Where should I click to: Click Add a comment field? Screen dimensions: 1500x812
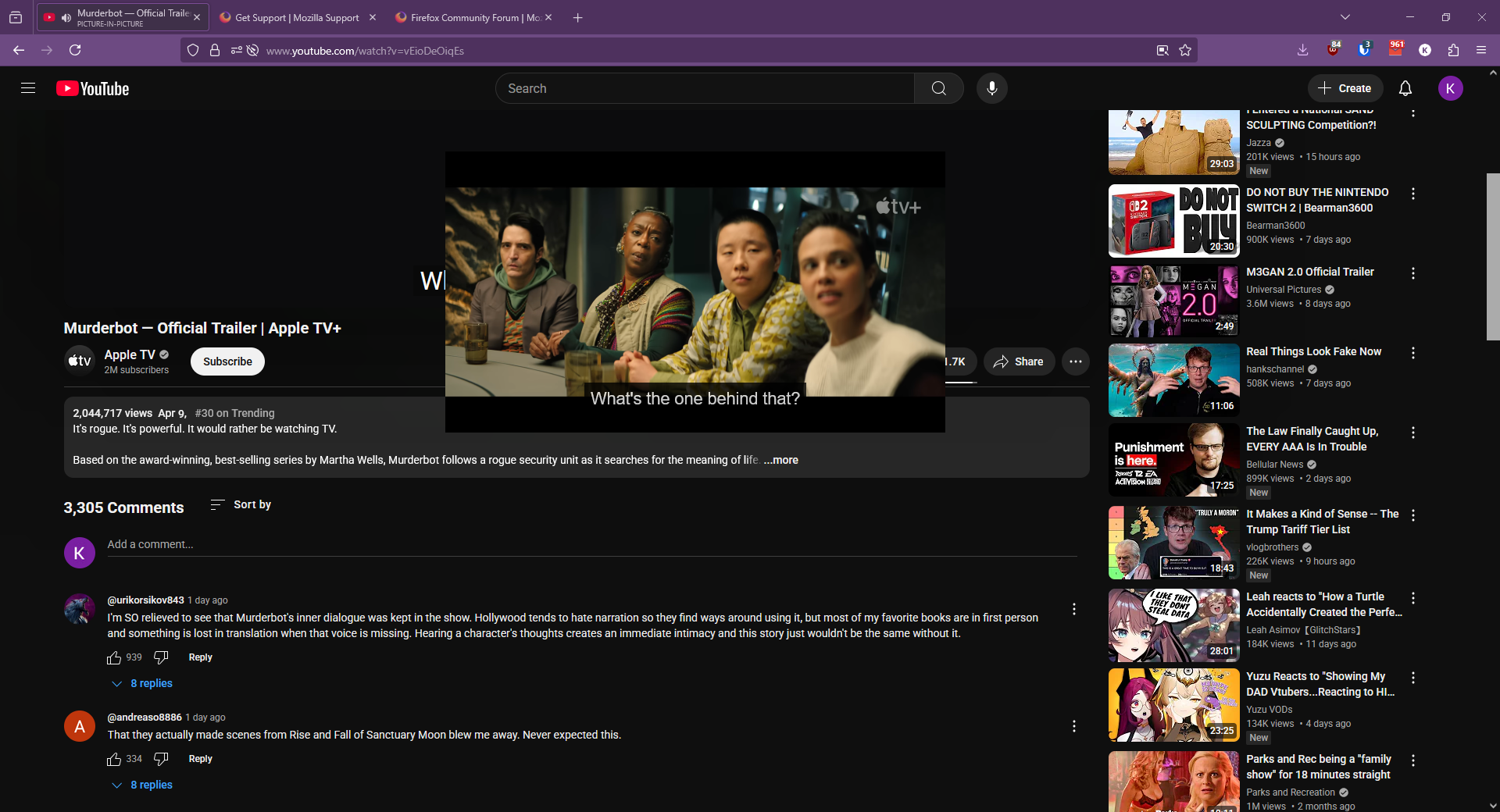(592, 544)
